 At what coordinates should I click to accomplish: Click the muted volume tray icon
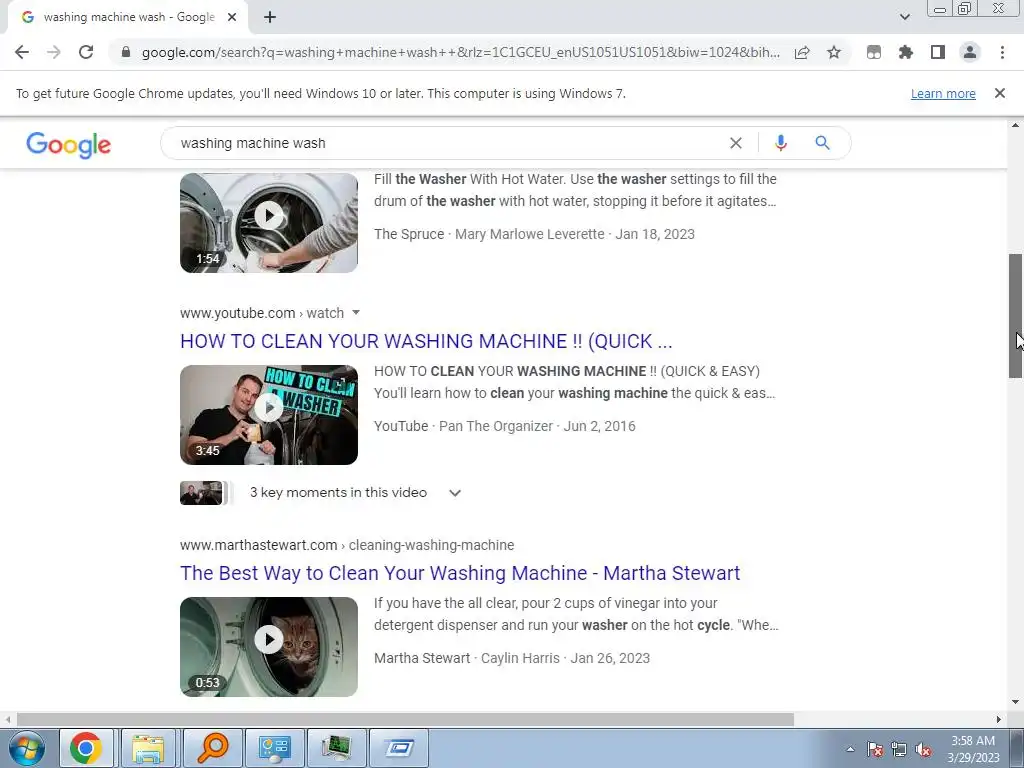pos(923,749)
